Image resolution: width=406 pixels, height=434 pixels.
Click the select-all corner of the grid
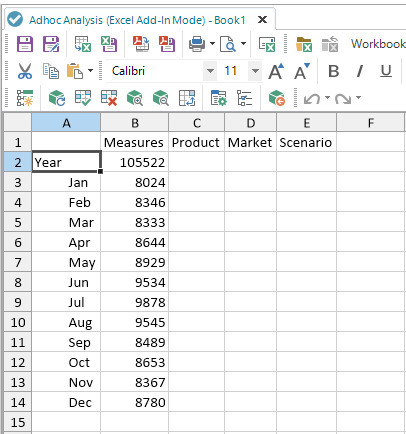point(18,122)
